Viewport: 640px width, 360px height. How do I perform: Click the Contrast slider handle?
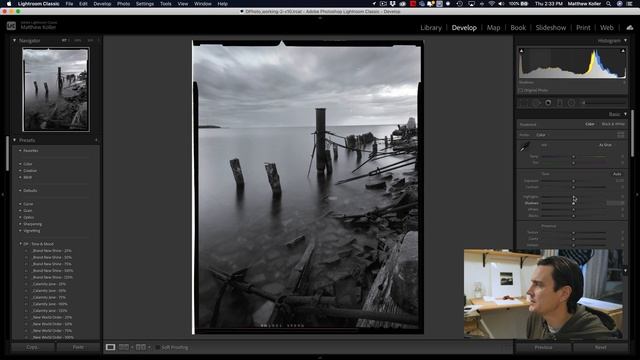point(573,187)
